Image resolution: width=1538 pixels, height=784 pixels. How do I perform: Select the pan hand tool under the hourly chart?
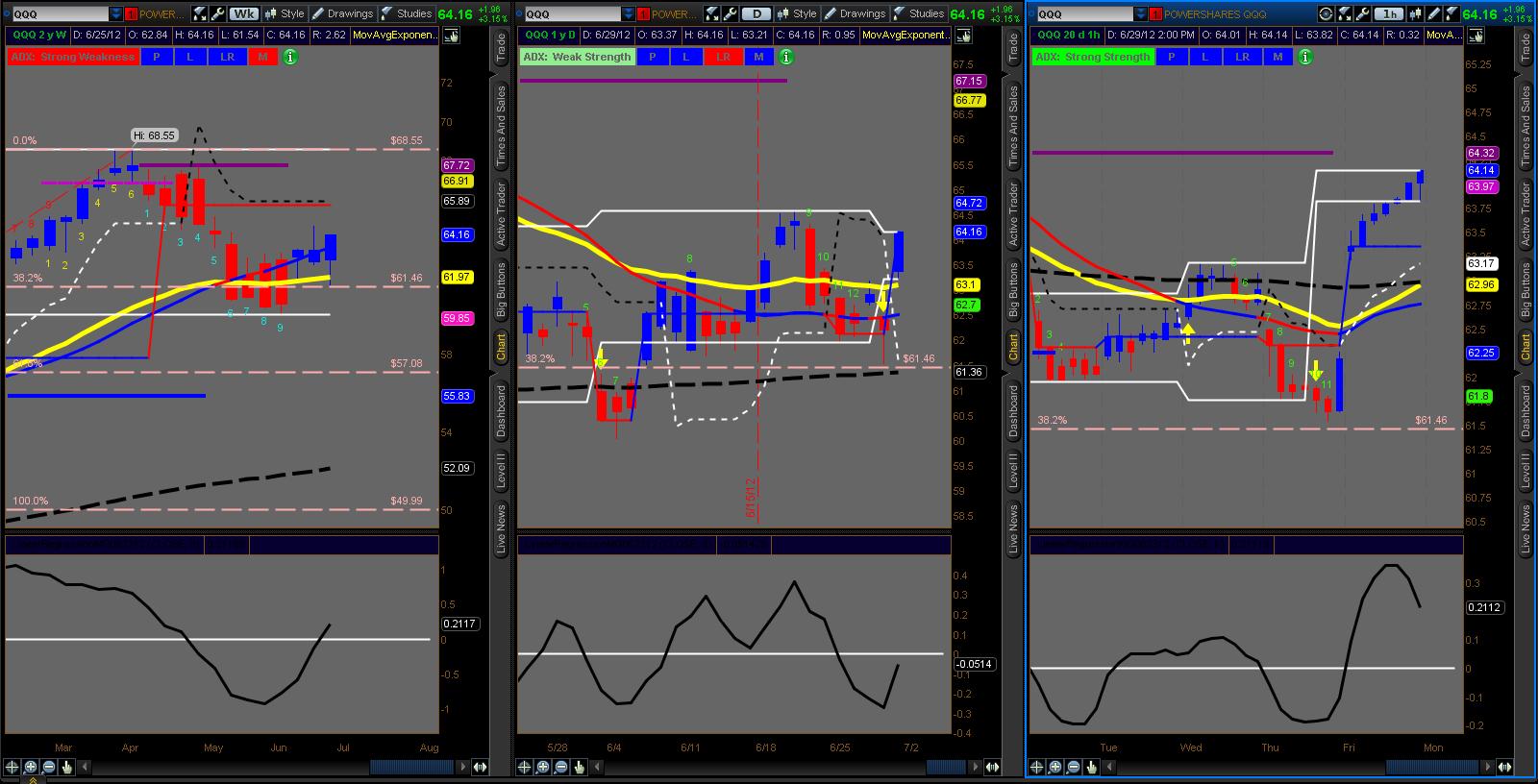[1092, 767]
